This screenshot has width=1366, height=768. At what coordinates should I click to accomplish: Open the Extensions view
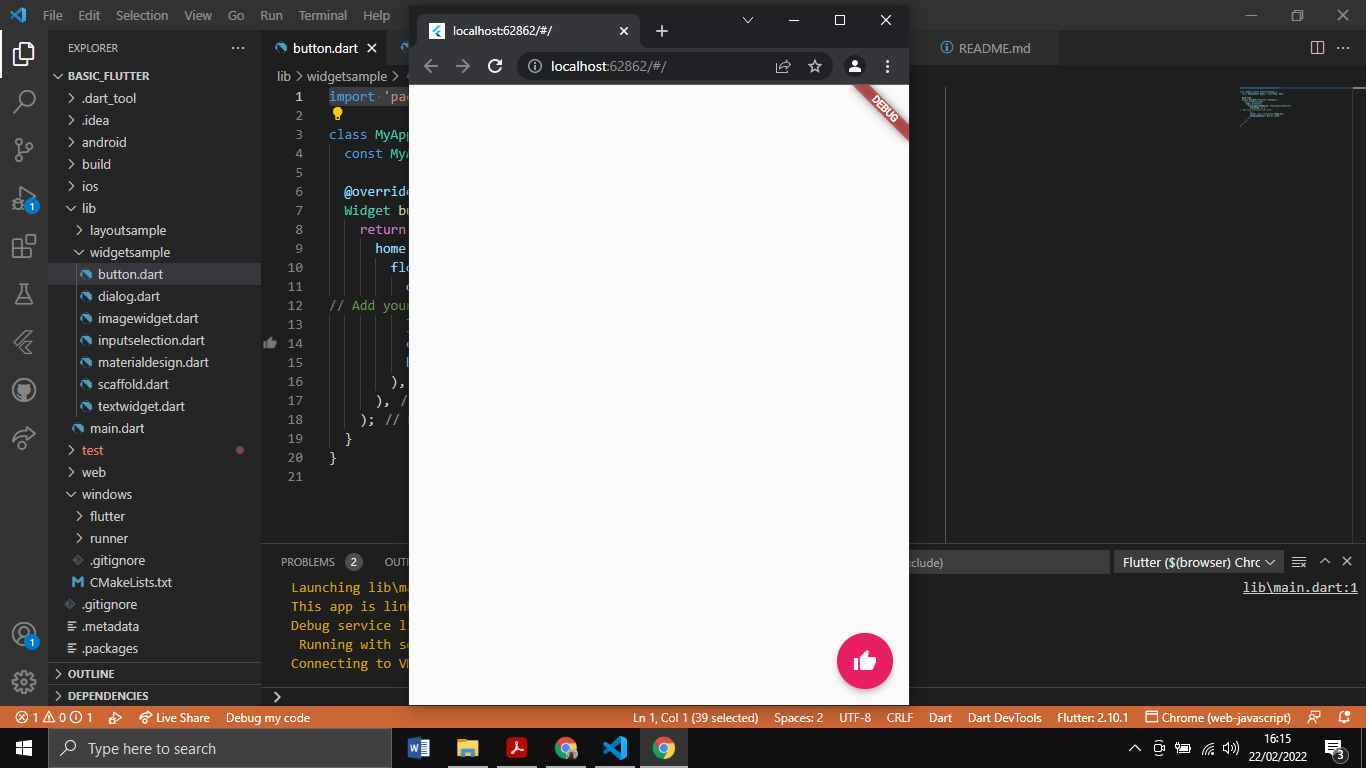coord(24,247)
